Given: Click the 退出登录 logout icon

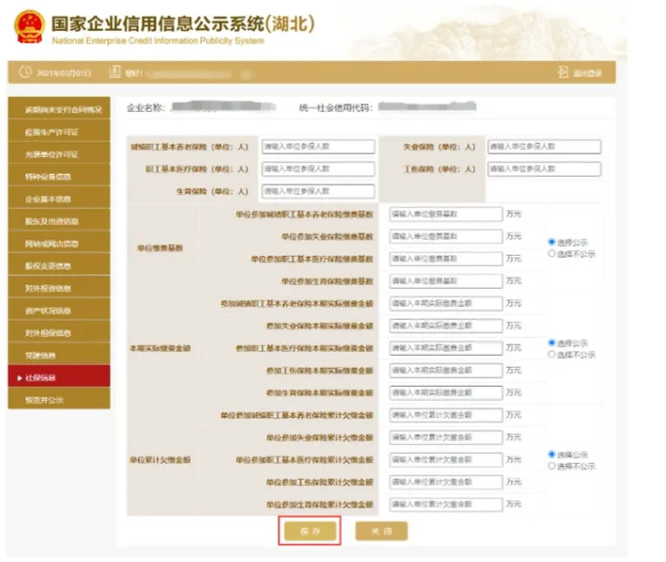Looking at the screenshot, I should 563,73.
